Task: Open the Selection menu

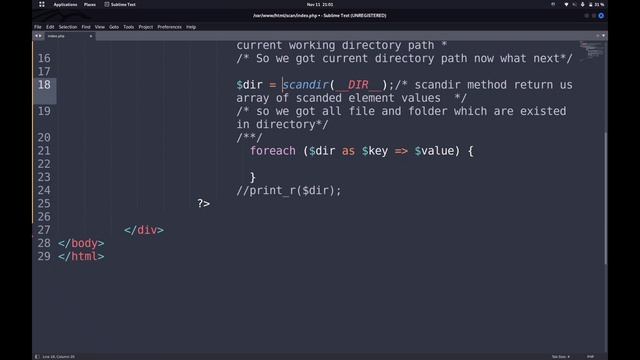Action: point(68,27)
